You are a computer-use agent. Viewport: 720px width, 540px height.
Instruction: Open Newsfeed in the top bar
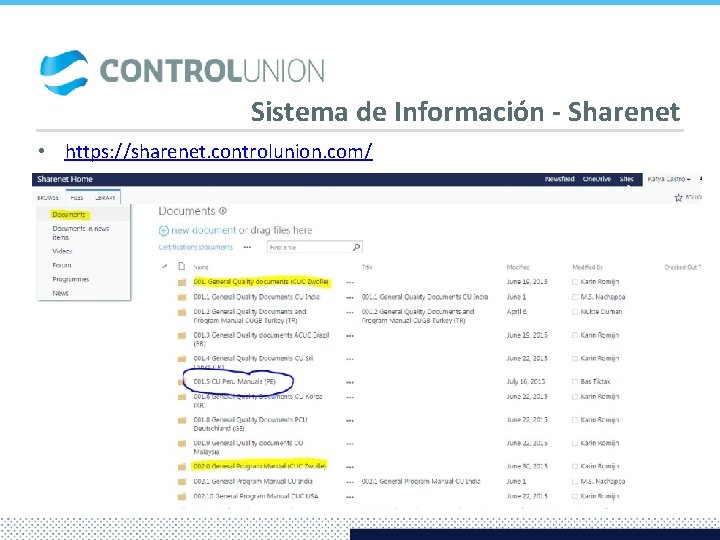click(x=559, y=179)
